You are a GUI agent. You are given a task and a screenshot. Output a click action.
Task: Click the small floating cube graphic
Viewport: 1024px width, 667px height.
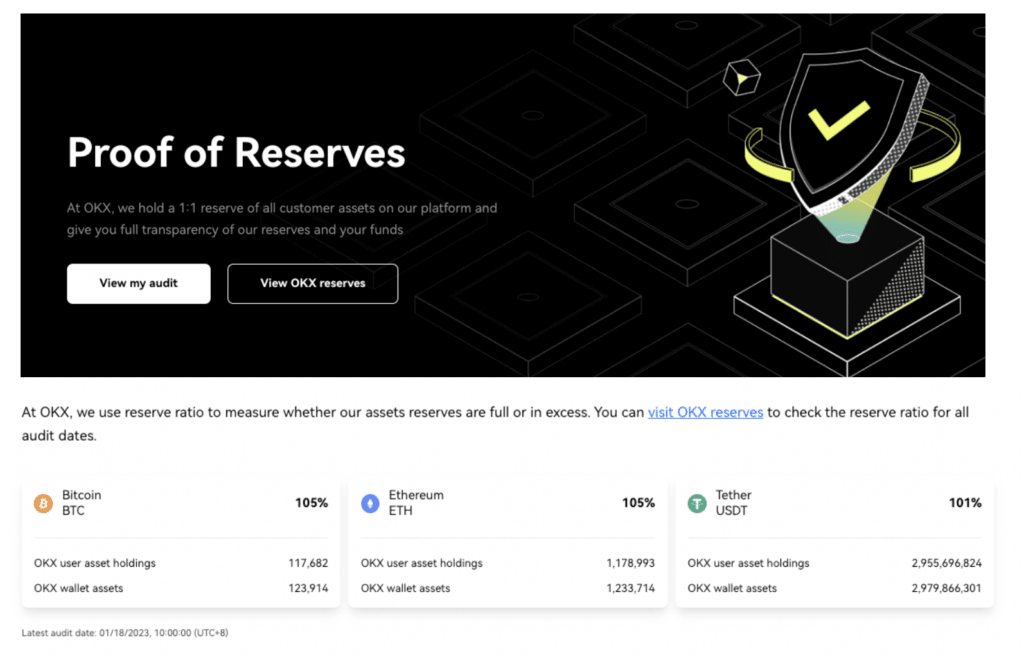click(741, 78)
